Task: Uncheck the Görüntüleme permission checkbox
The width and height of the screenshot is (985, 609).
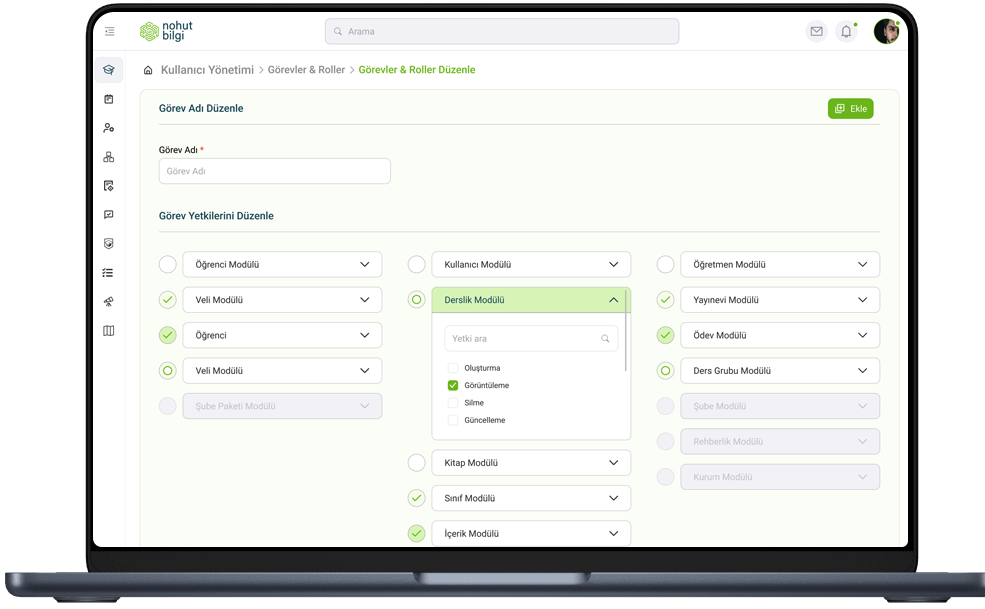Action: point(453,385)
